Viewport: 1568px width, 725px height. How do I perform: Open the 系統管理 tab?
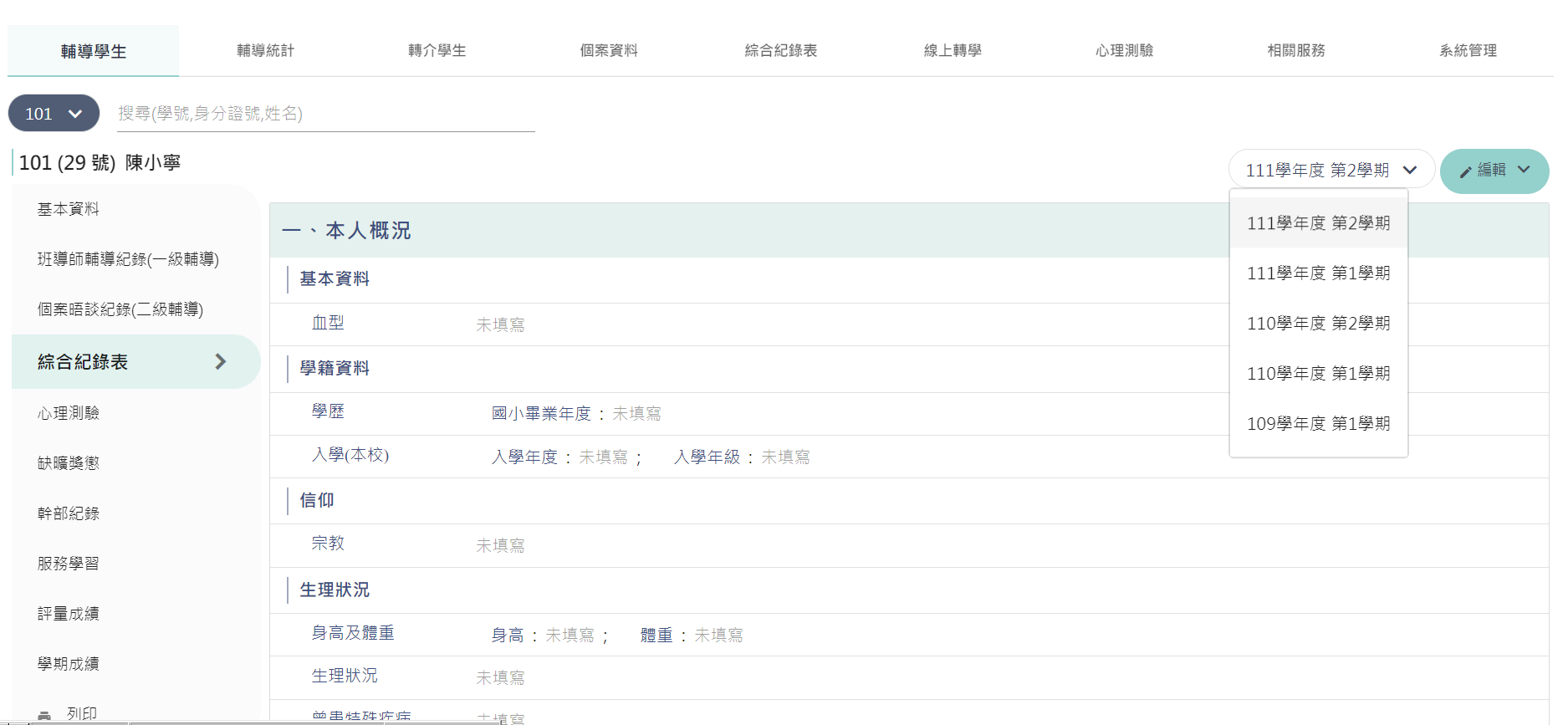coord(1468,50)
